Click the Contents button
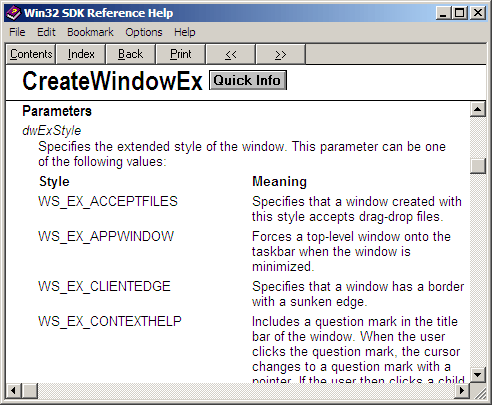492x405 pixels. click(x=31, y=54)
